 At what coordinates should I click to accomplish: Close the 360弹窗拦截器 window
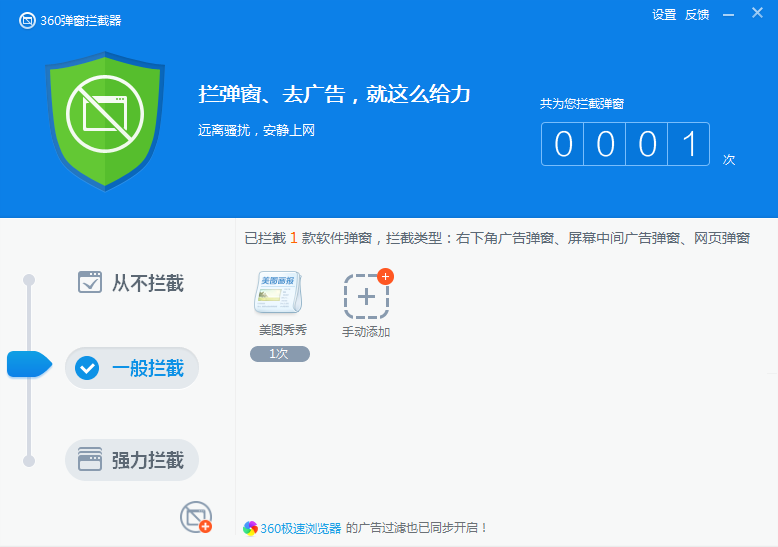(x=757, y=13)
